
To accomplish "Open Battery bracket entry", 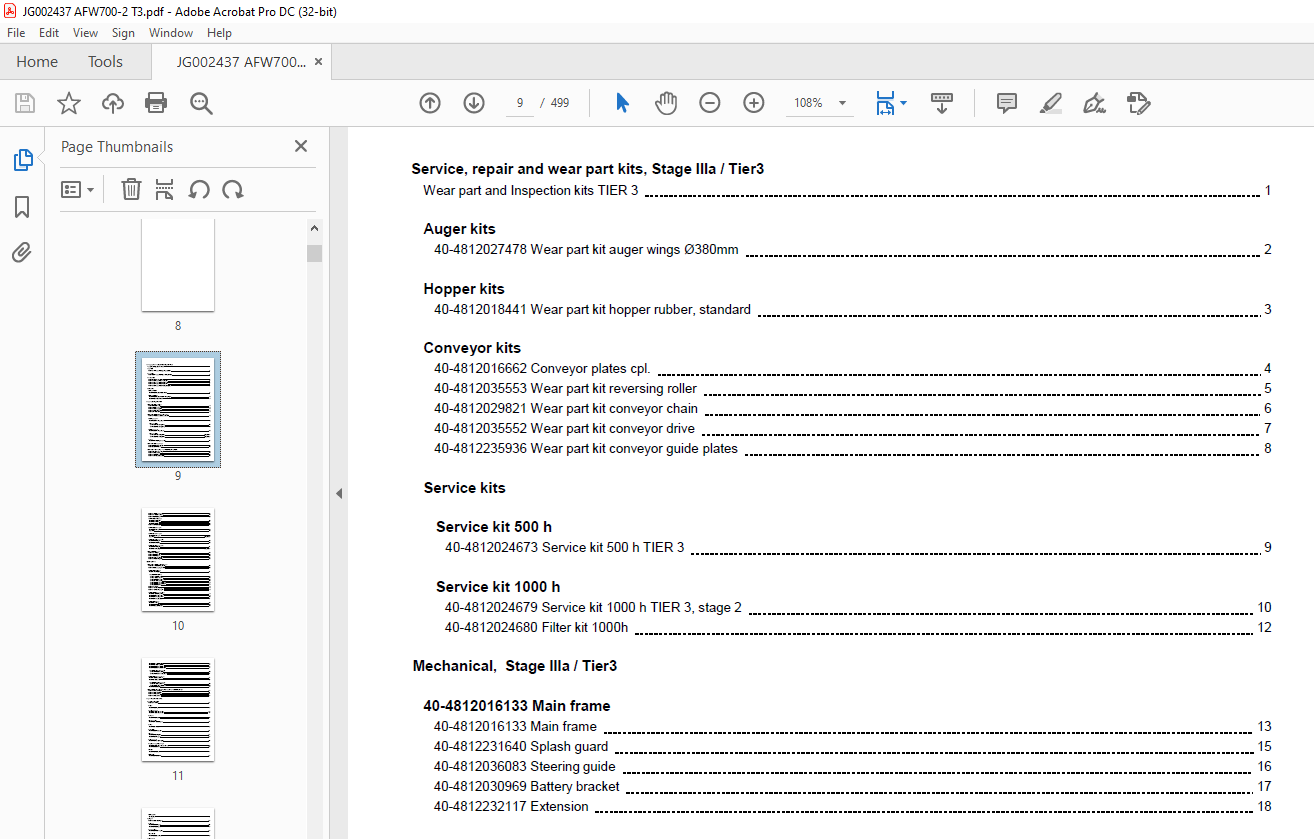I will point(852,787).
